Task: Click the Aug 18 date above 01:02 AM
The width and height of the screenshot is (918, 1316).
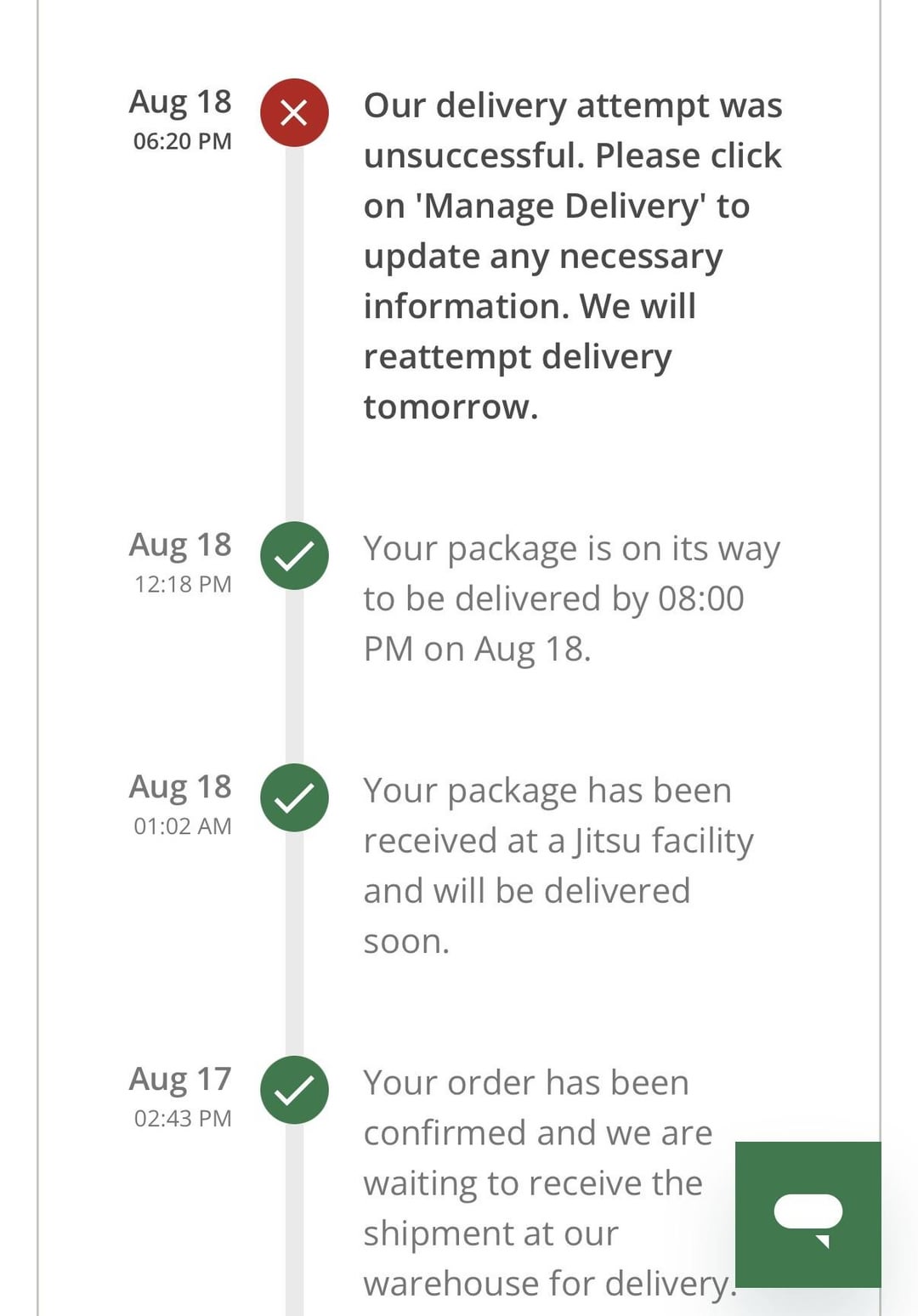Action: point(180,786)
